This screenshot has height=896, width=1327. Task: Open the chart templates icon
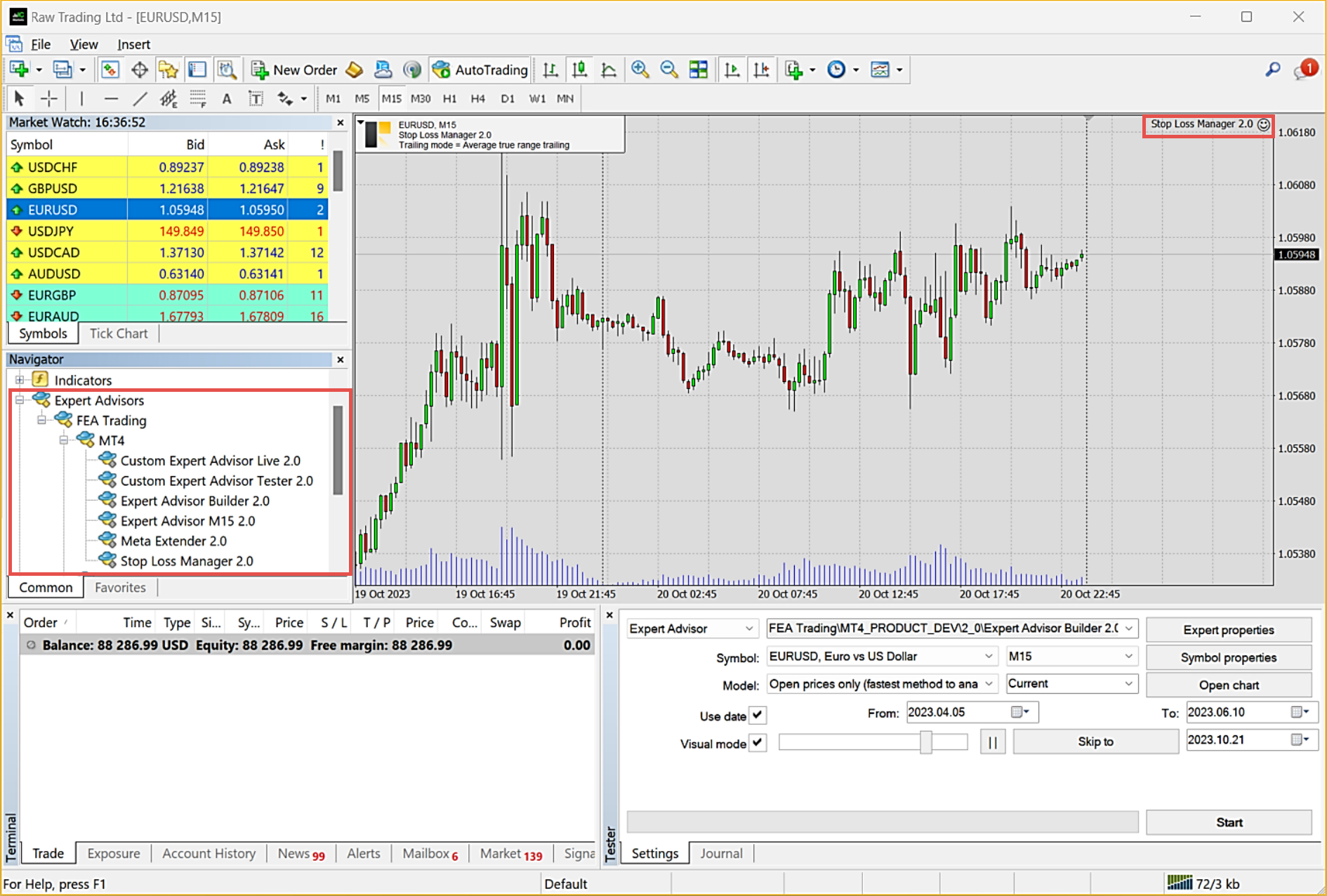coord(880,70)
